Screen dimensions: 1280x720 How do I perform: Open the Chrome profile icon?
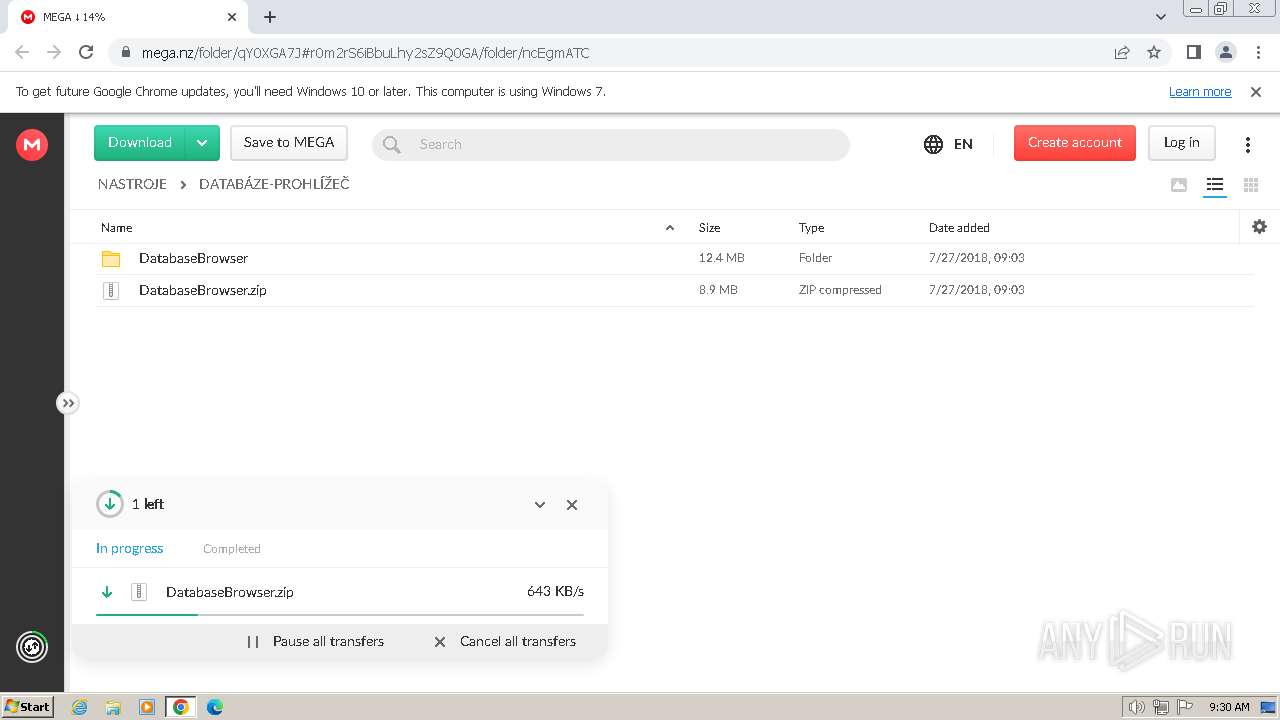pyautogui.click(x=1225, y=52)
